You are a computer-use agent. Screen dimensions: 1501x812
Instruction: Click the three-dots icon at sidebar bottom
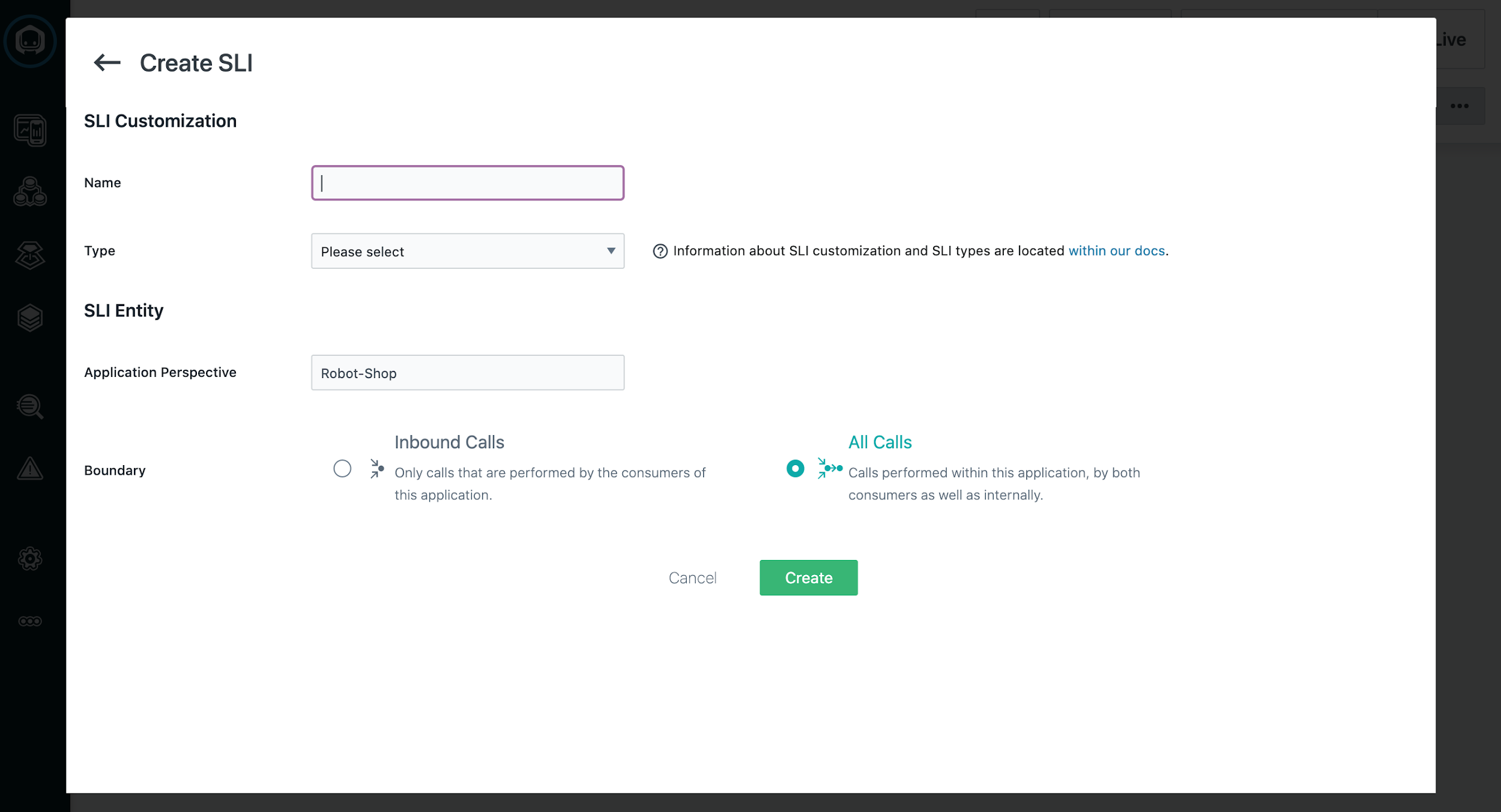[29, 621]
